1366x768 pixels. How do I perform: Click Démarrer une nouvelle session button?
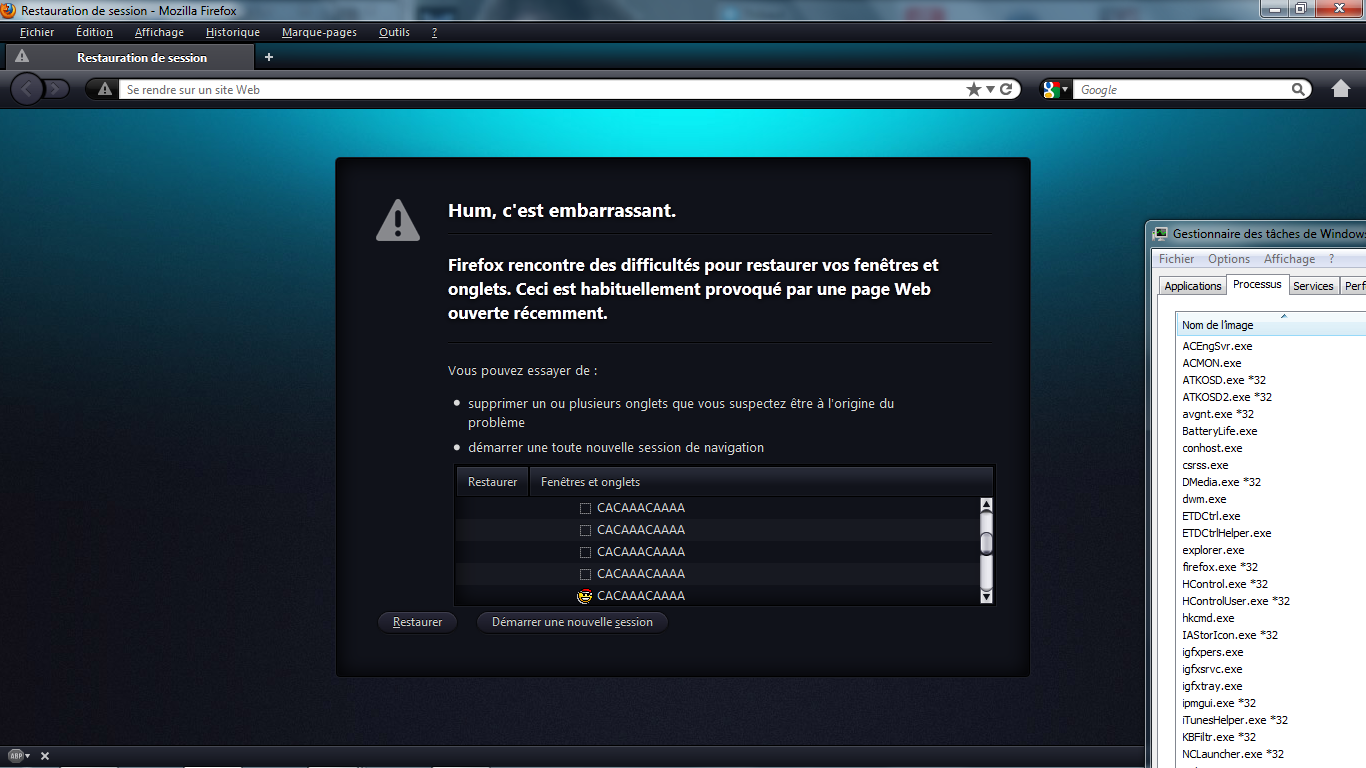click(572, 622)
